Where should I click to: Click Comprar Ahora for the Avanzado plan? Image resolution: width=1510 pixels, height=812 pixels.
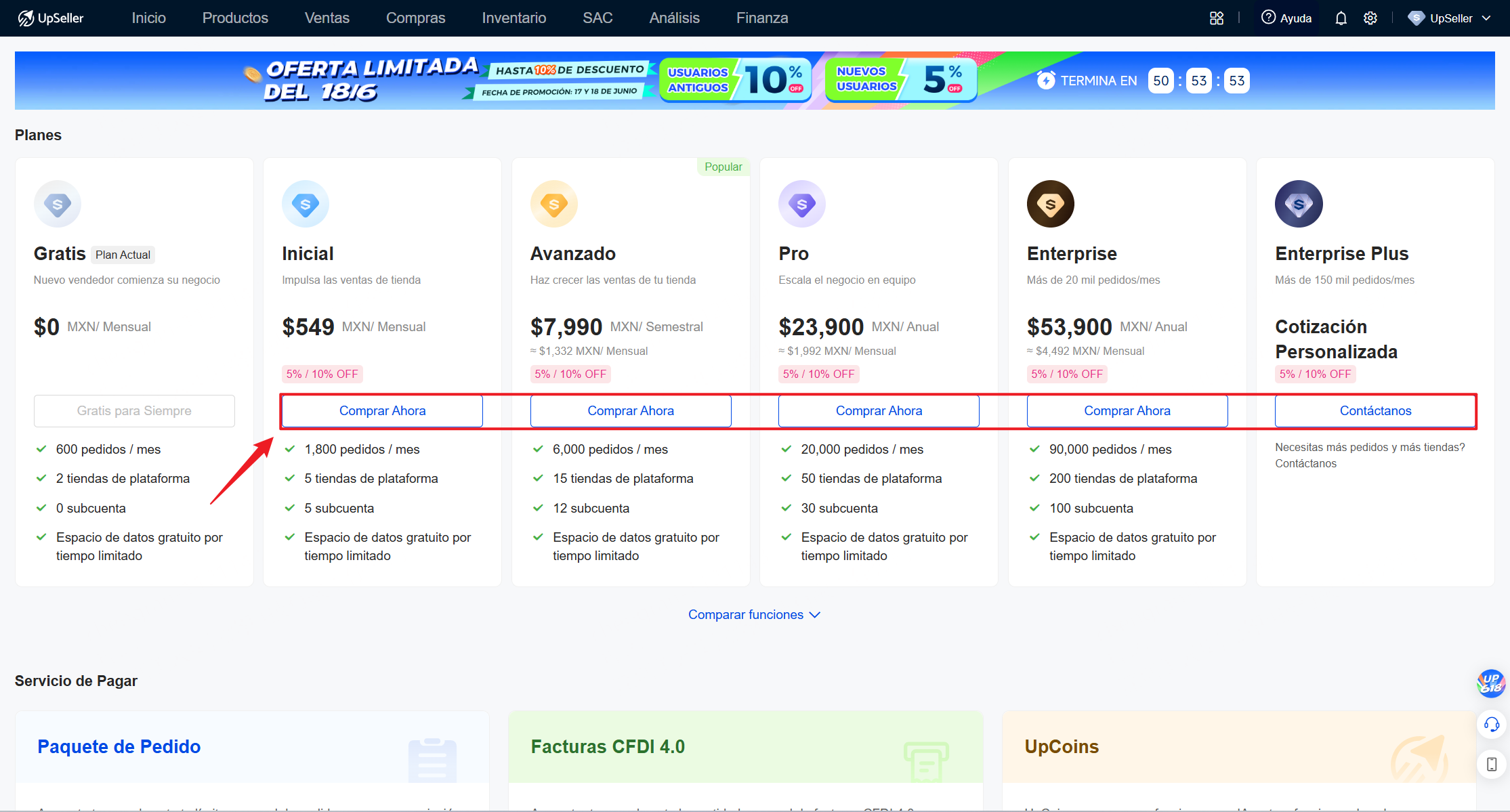[631, 411]
